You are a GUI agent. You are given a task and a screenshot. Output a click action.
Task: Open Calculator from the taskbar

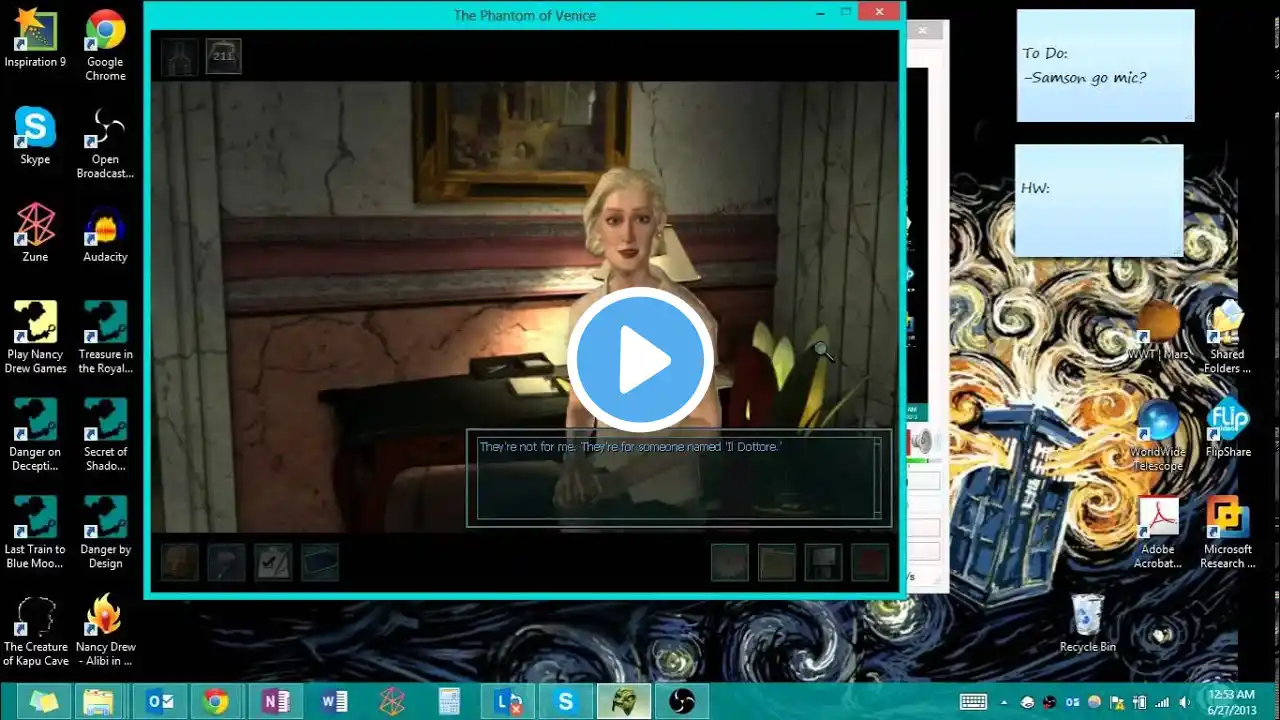[449, 701]
